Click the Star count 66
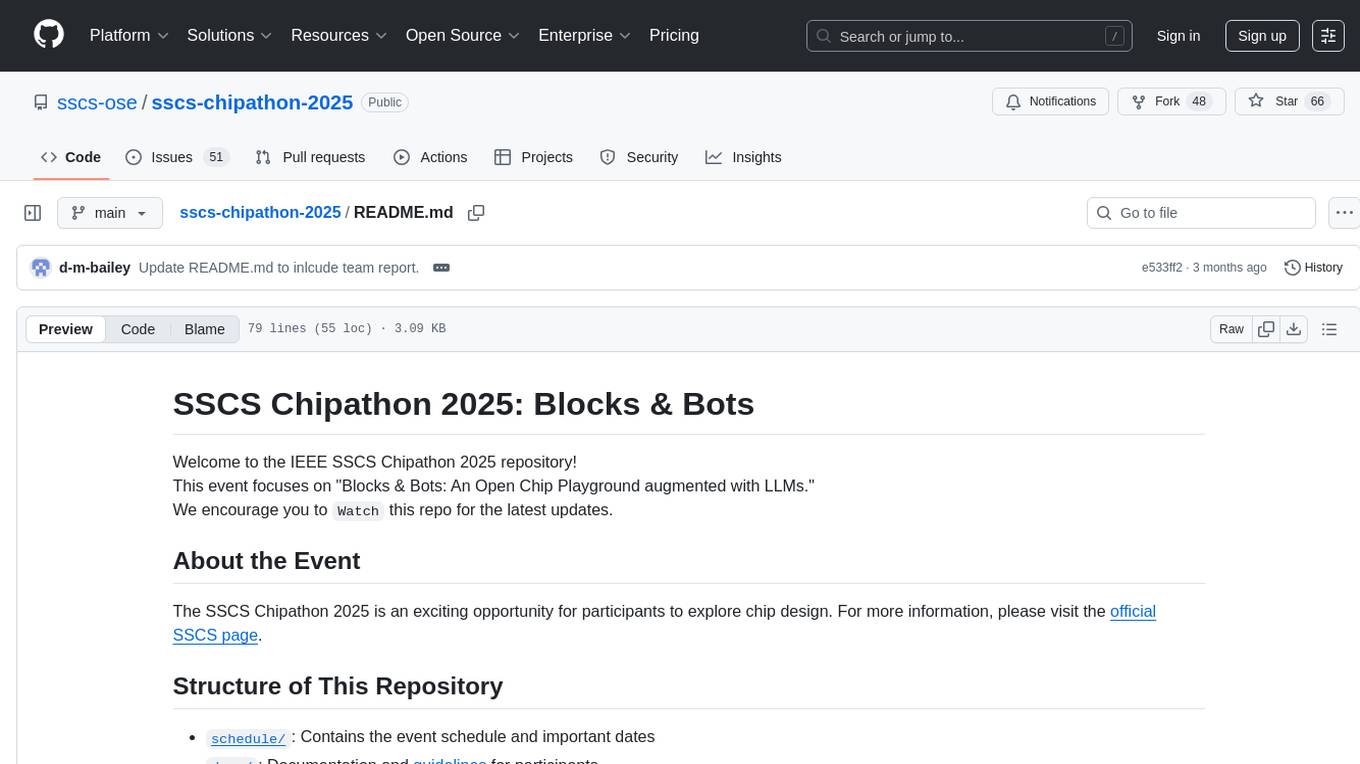 pos(1317,102)
